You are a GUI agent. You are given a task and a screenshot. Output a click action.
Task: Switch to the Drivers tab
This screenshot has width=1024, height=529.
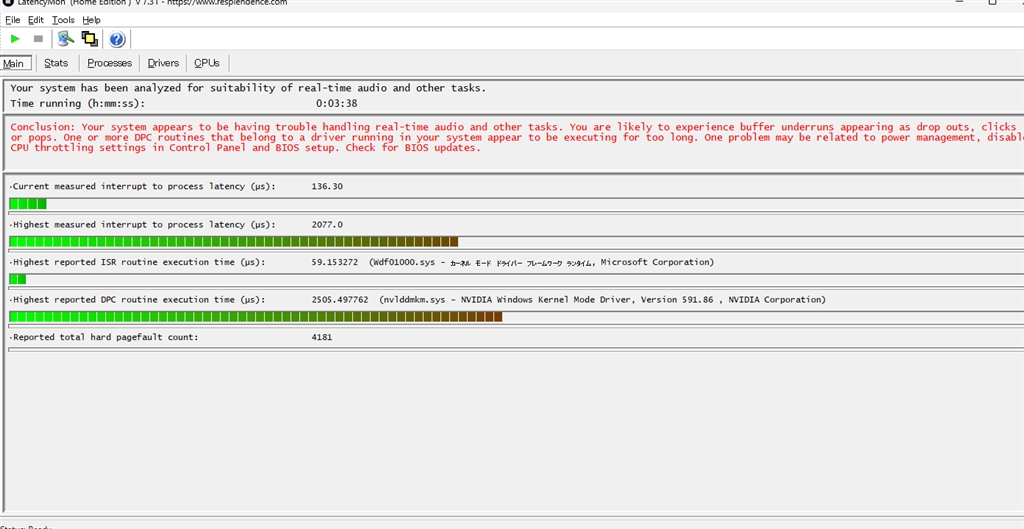[x=163, y=63]
